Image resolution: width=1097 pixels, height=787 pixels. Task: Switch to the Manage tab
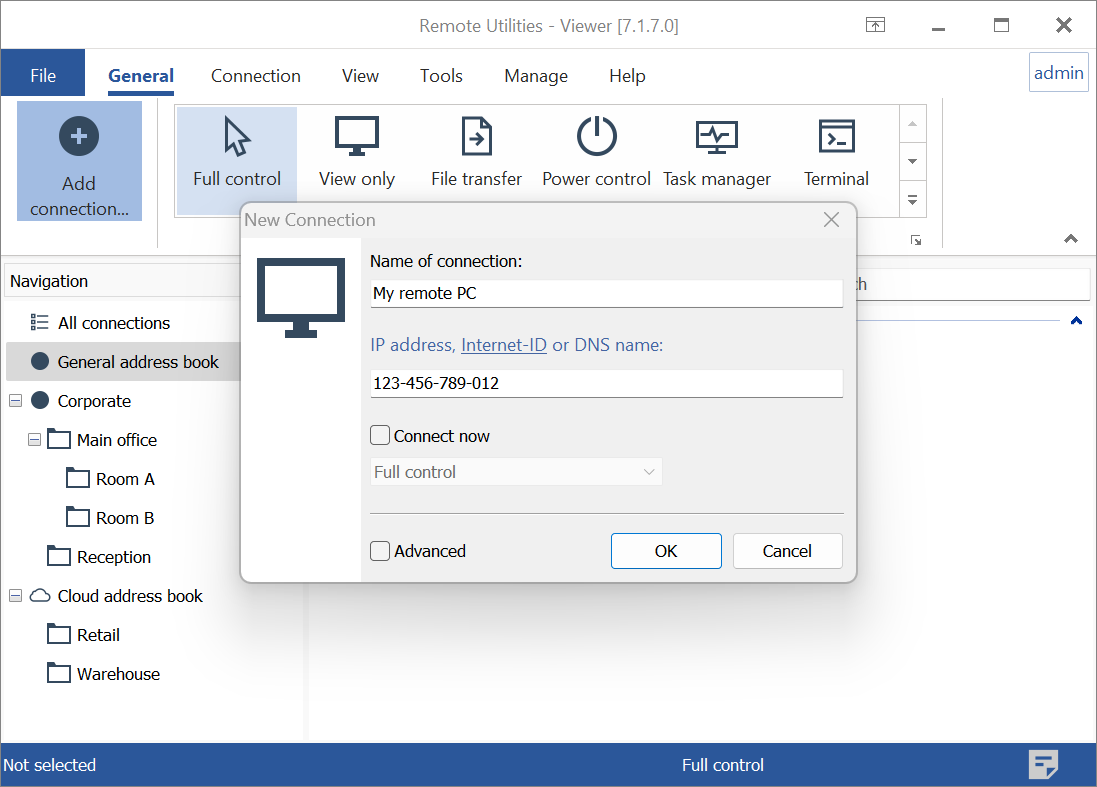pos(535,76)
